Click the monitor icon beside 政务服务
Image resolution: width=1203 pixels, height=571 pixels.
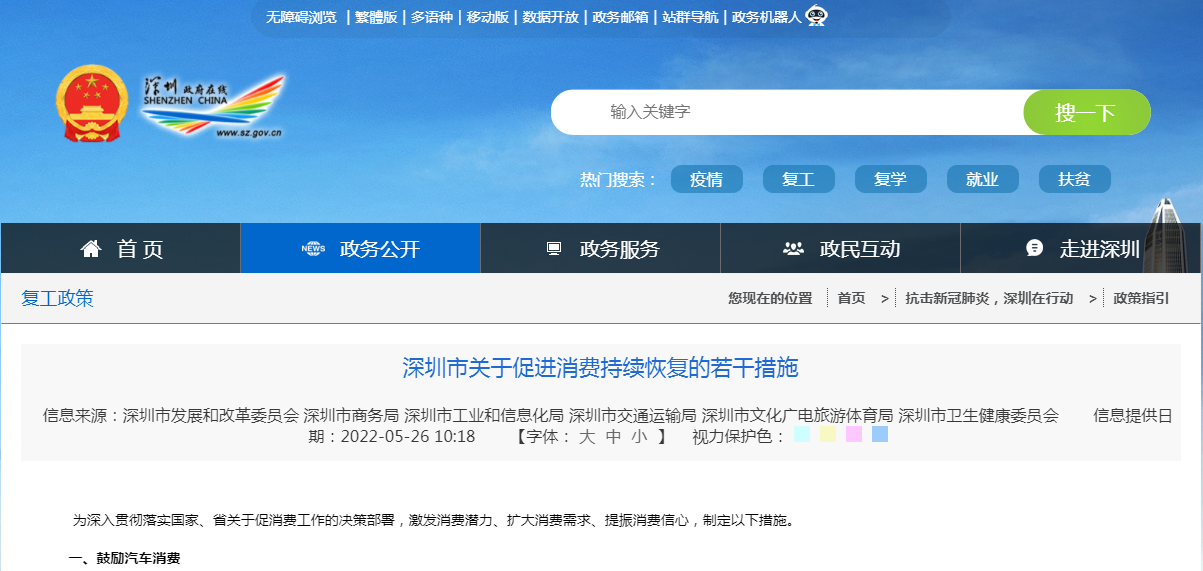point(554,249)
